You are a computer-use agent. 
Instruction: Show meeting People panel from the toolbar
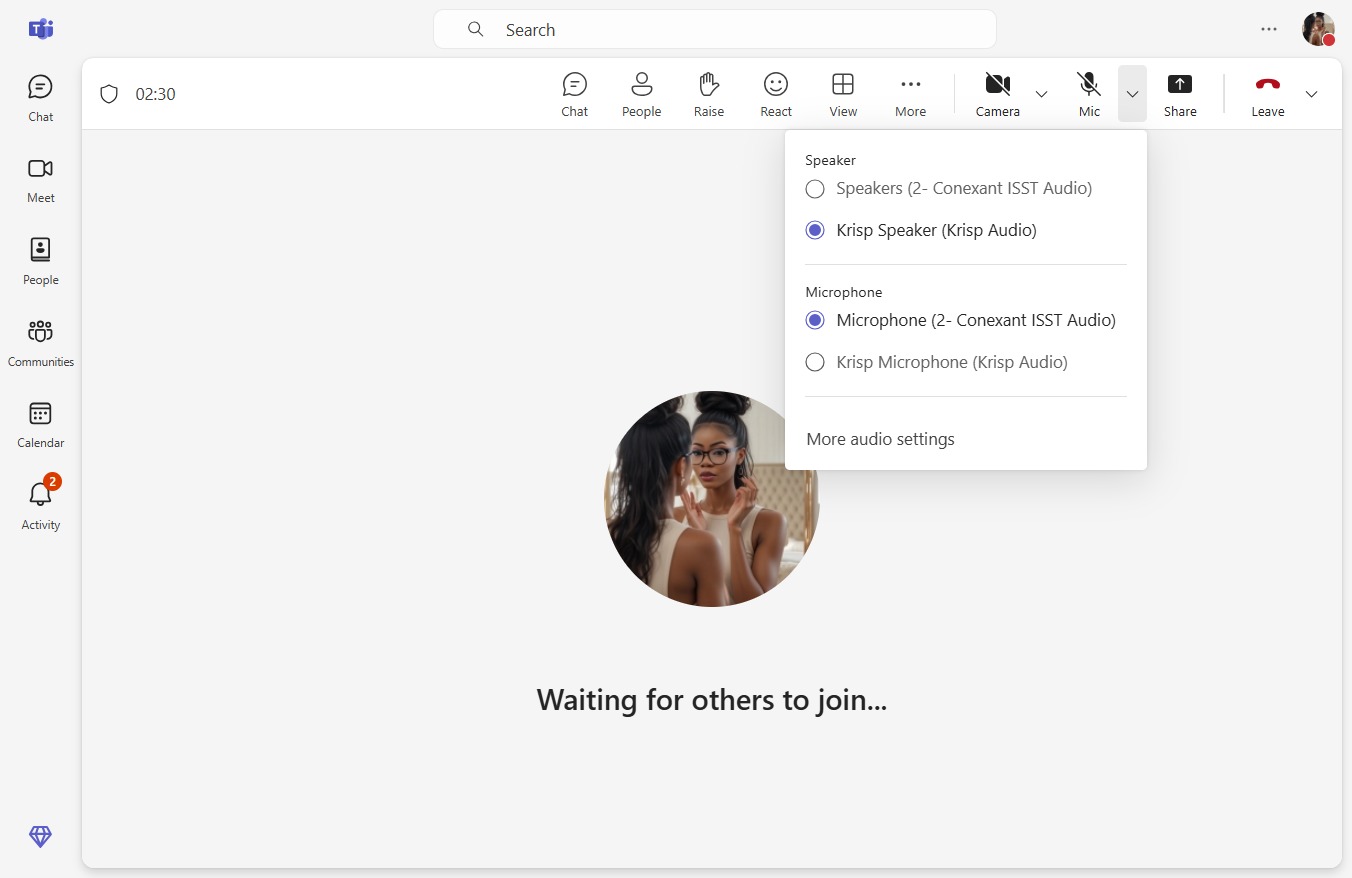642,95
